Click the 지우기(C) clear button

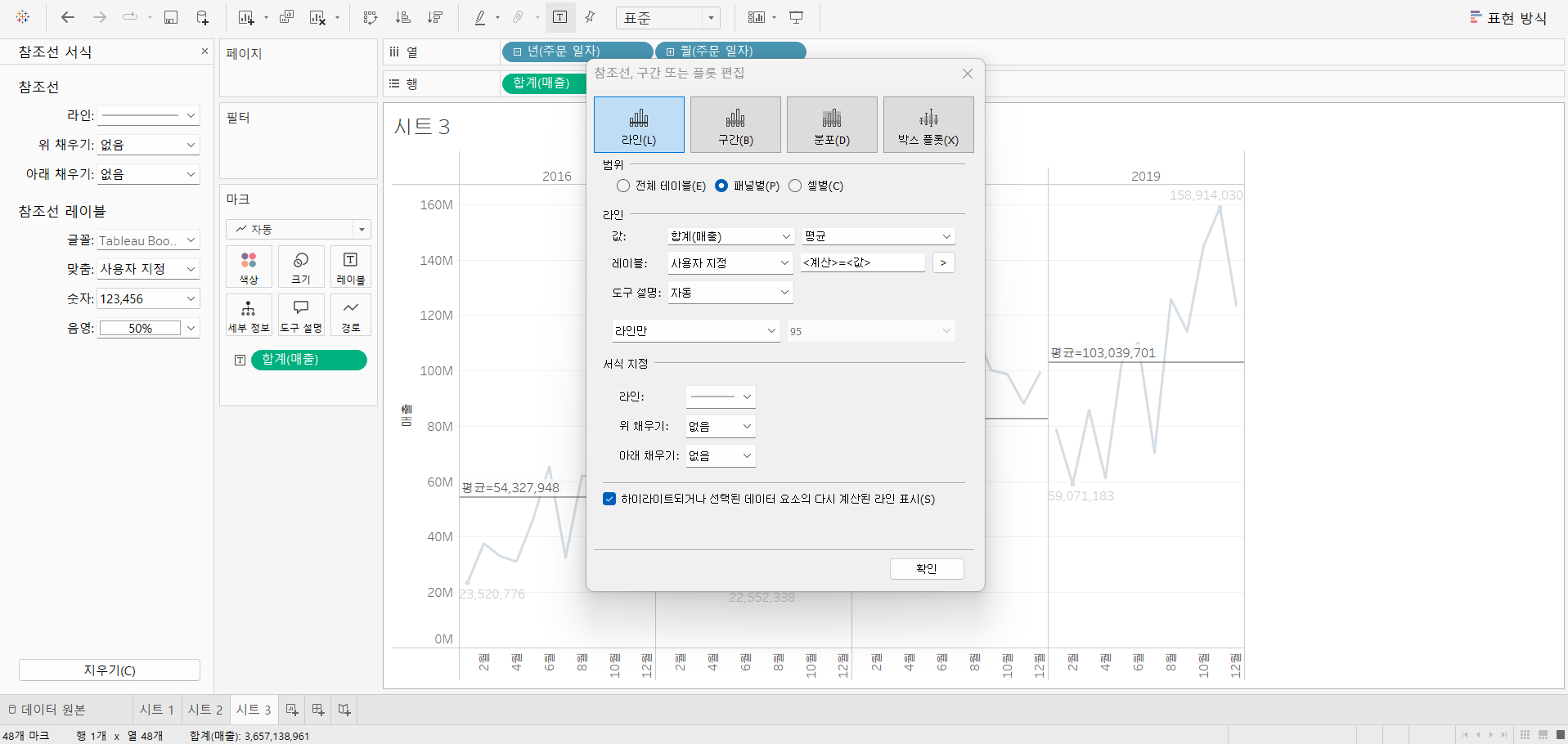[110, 670]
